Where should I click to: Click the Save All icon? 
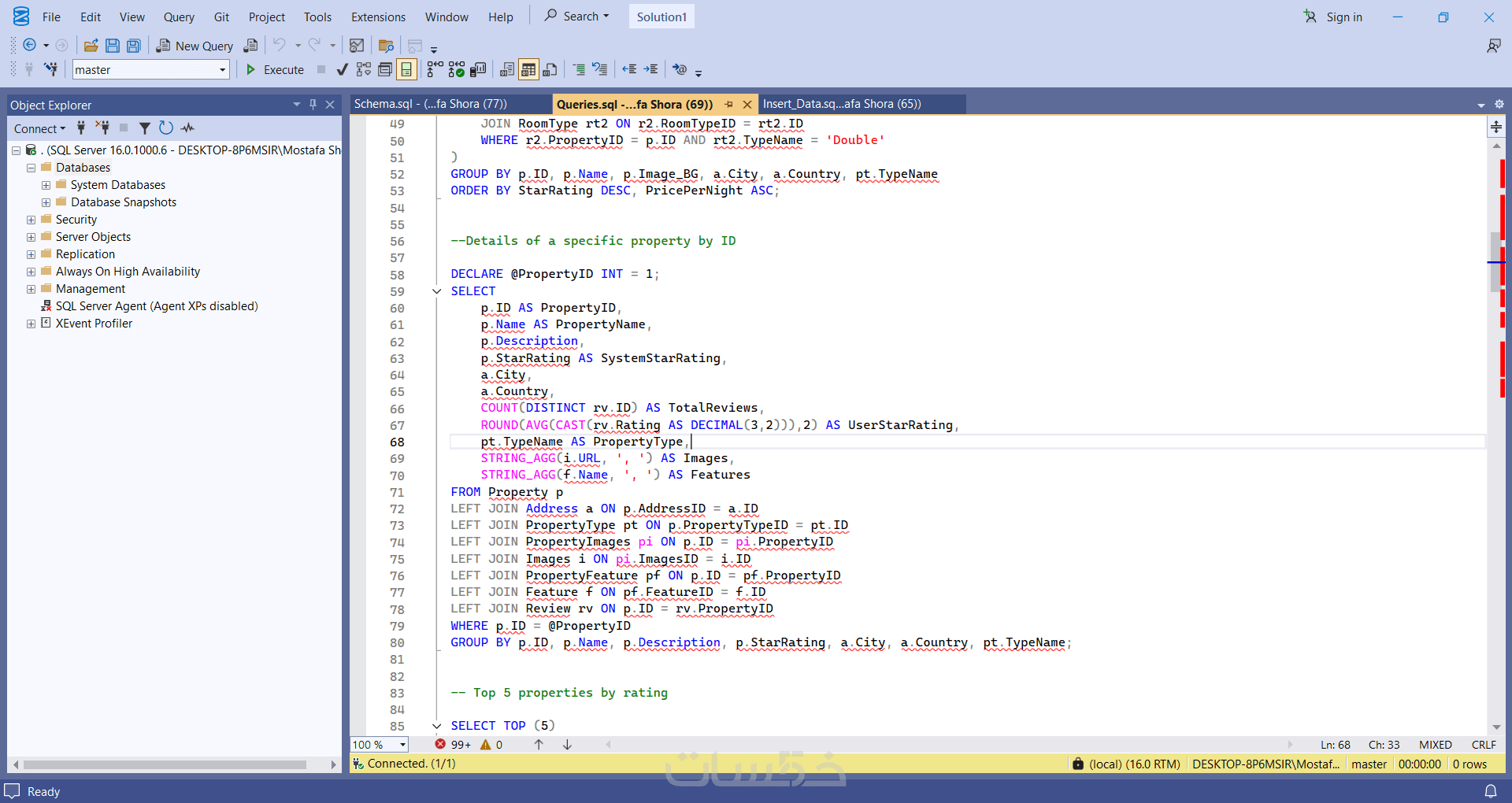(x=134, y=46)
